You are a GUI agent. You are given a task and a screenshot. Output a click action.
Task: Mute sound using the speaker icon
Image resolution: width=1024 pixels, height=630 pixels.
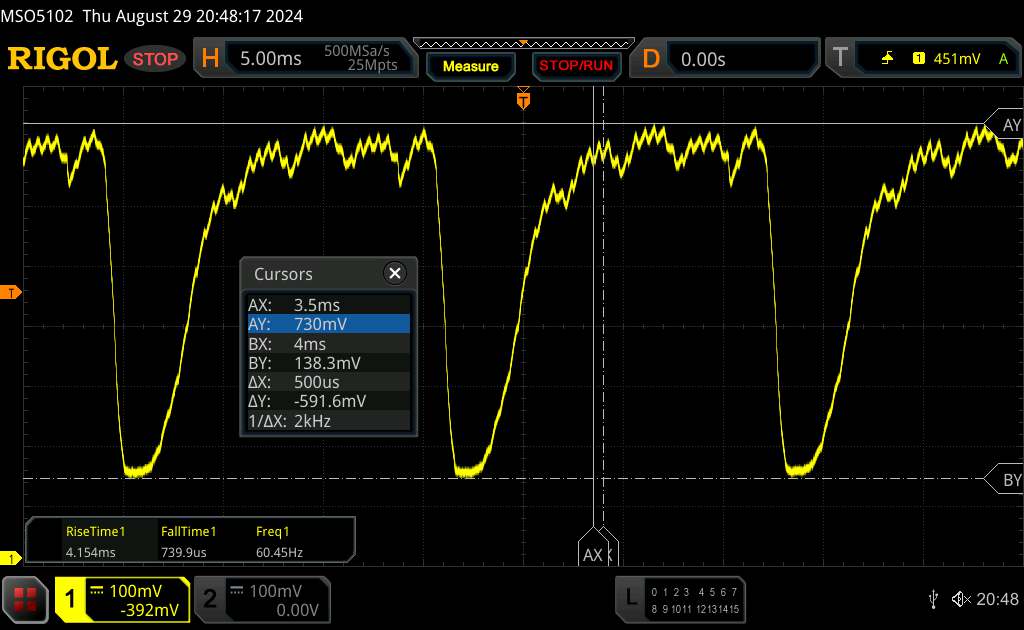[x=960, y=598]
